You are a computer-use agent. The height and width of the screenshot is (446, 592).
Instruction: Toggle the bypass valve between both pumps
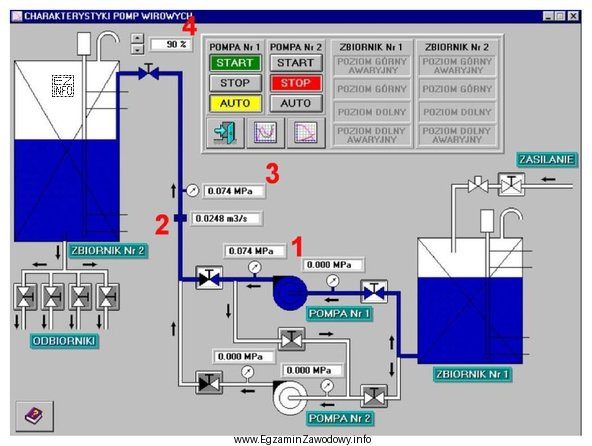click(291, 339)
